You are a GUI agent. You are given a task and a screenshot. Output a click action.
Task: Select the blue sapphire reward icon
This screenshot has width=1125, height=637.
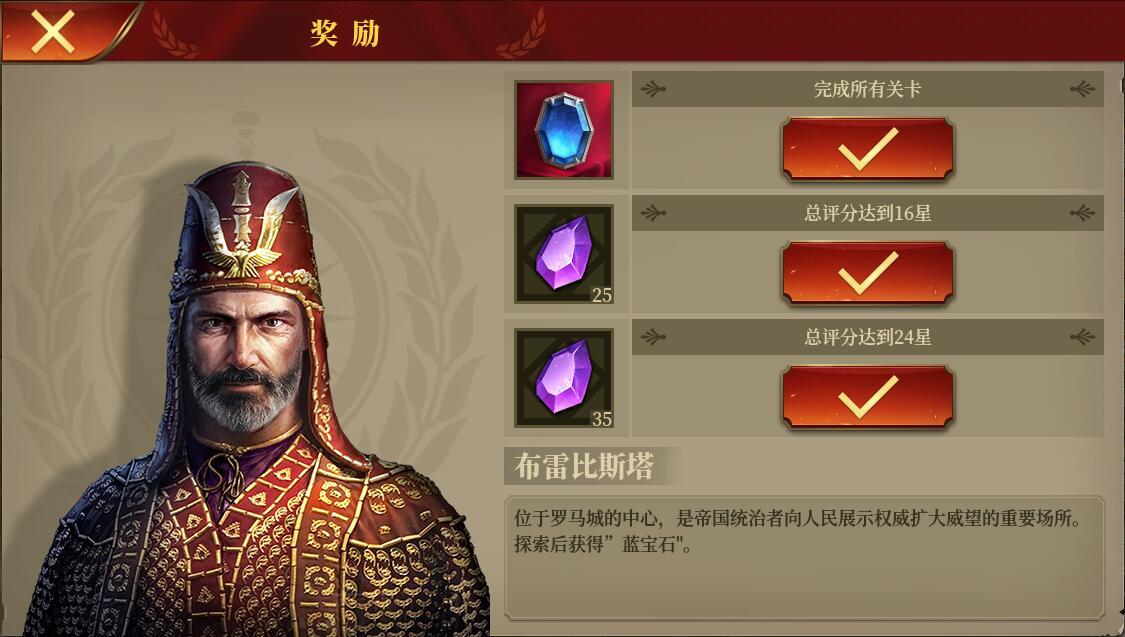point(564,130)
